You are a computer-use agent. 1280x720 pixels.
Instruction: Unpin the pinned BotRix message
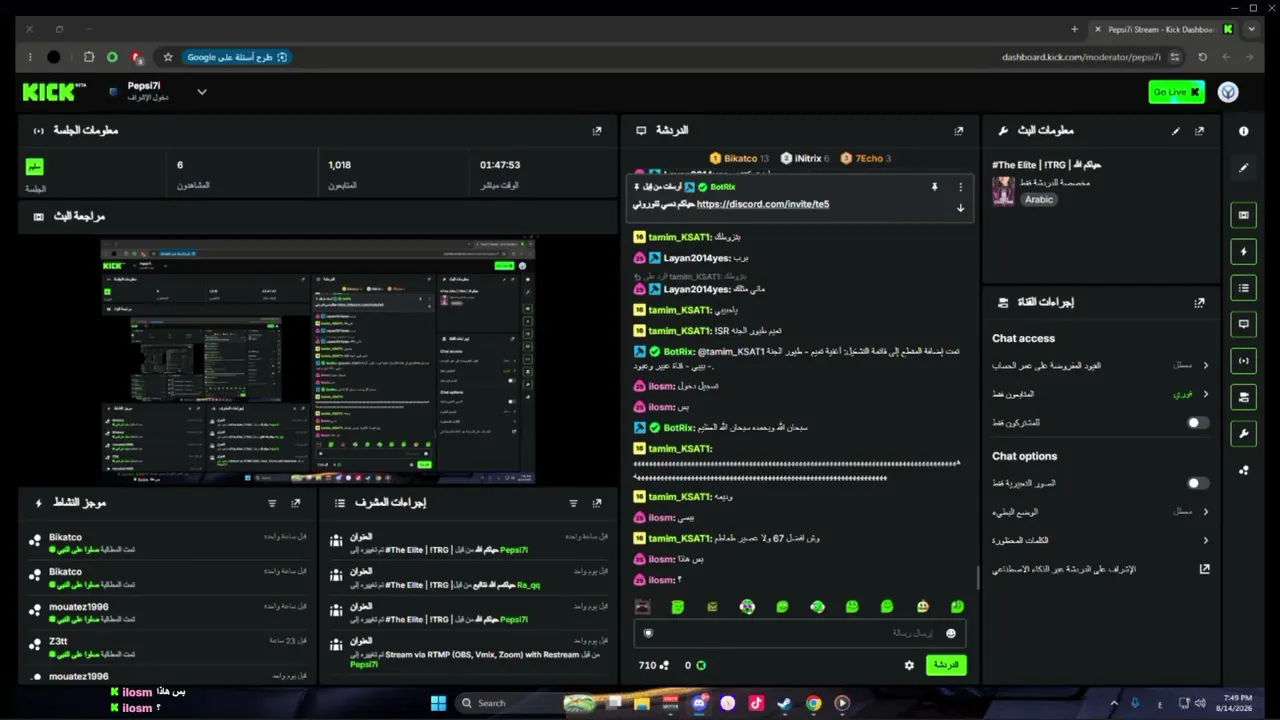(x=935, y=187)
